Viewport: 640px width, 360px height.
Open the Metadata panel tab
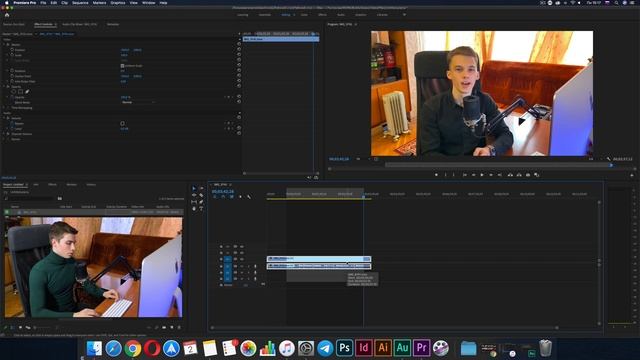(x=113, y=24)
